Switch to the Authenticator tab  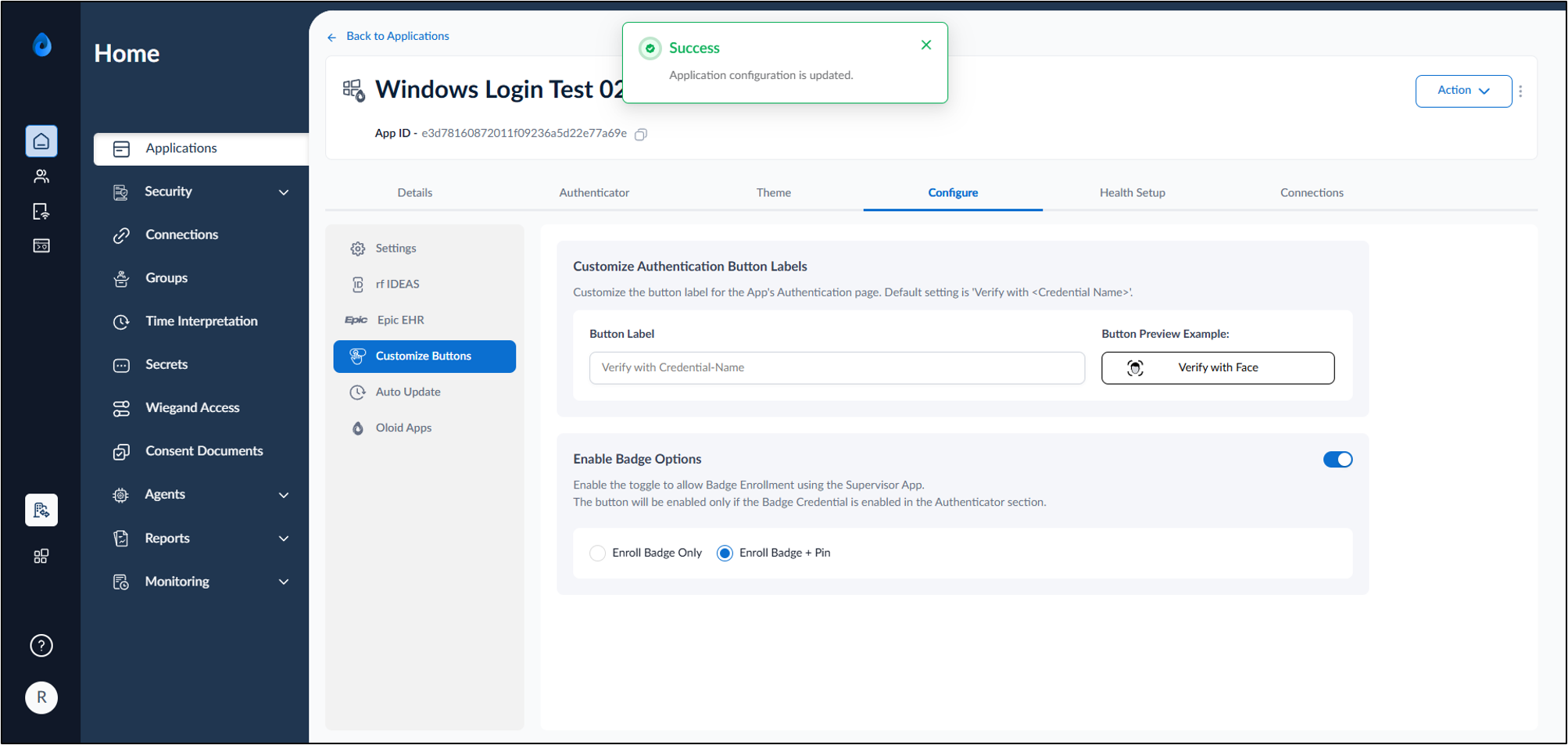pos(594,193)
